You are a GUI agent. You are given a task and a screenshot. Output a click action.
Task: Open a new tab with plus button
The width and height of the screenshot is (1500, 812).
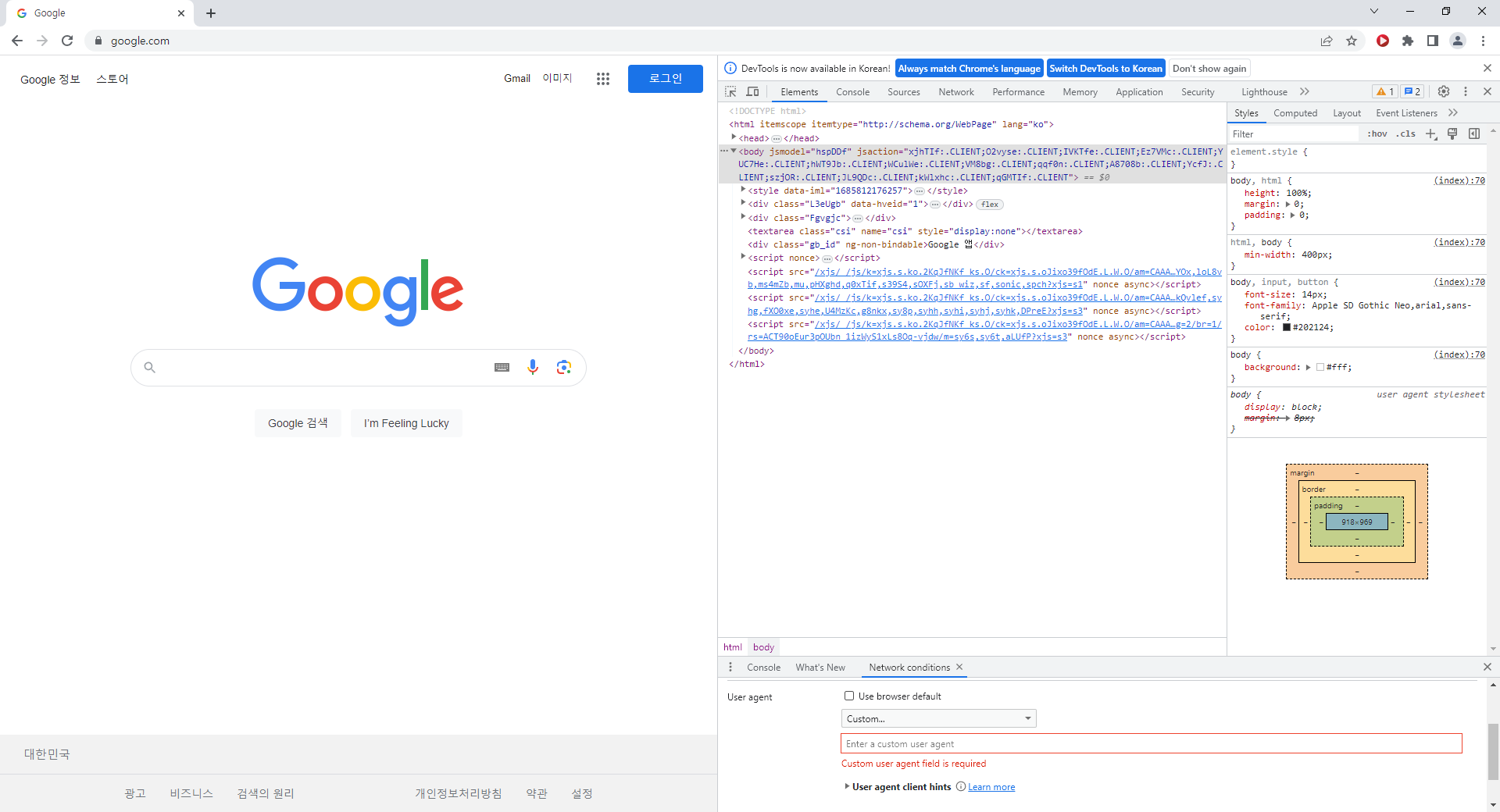[x=211, y=13]
